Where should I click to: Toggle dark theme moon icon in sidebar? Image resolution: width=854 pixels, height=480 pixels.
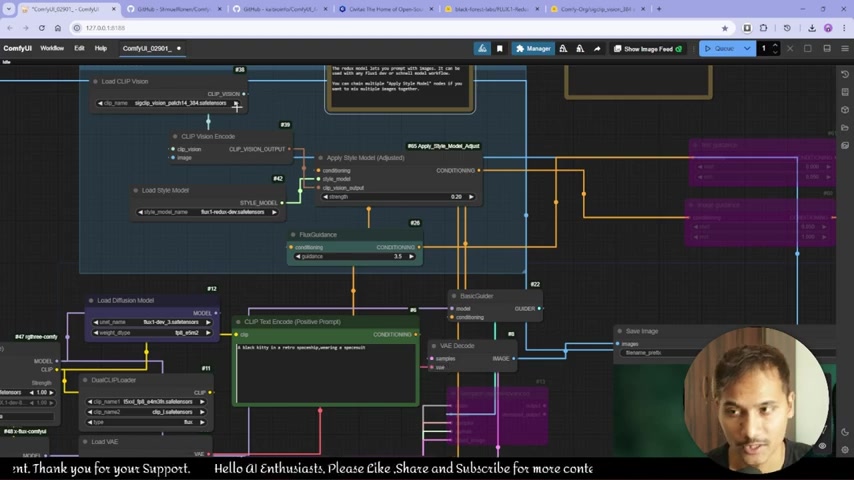(x=845, y=432)
